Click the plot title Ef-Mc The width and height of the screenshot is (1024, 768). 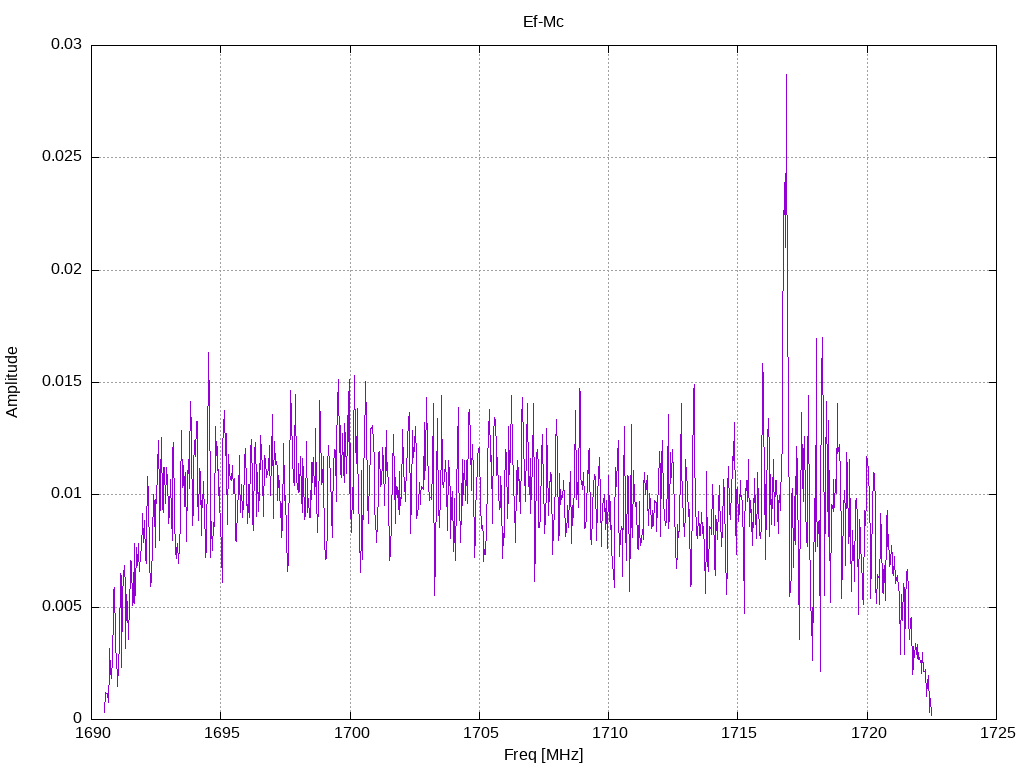(543, 22)
